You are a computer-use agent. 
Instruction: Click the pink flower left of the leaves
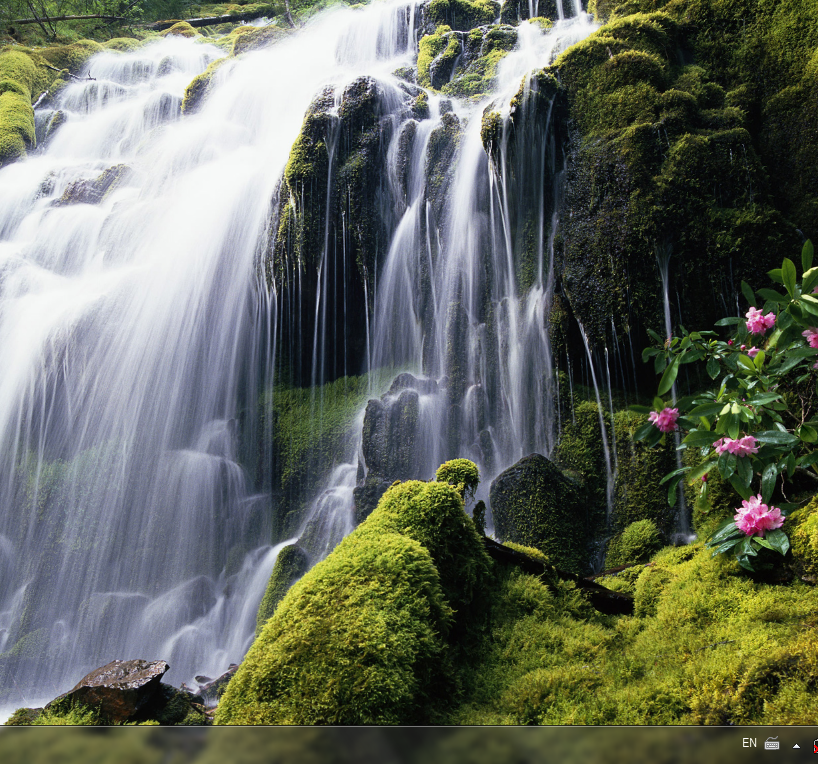pyautogui.click(x=664, y=419)
